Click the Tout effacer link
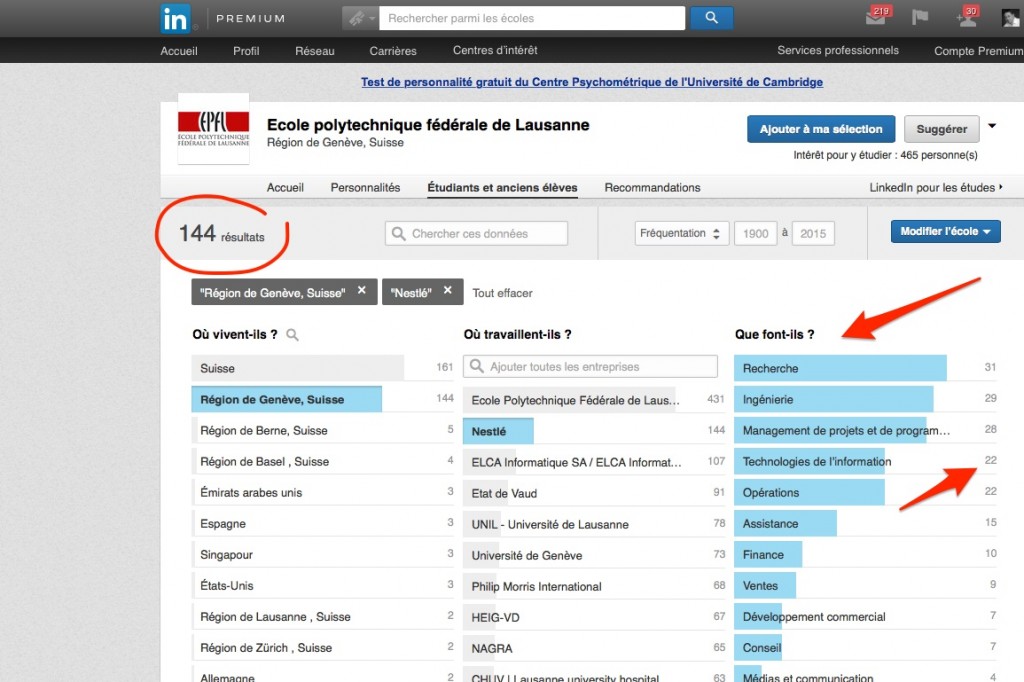 click(x=502, y=293)
